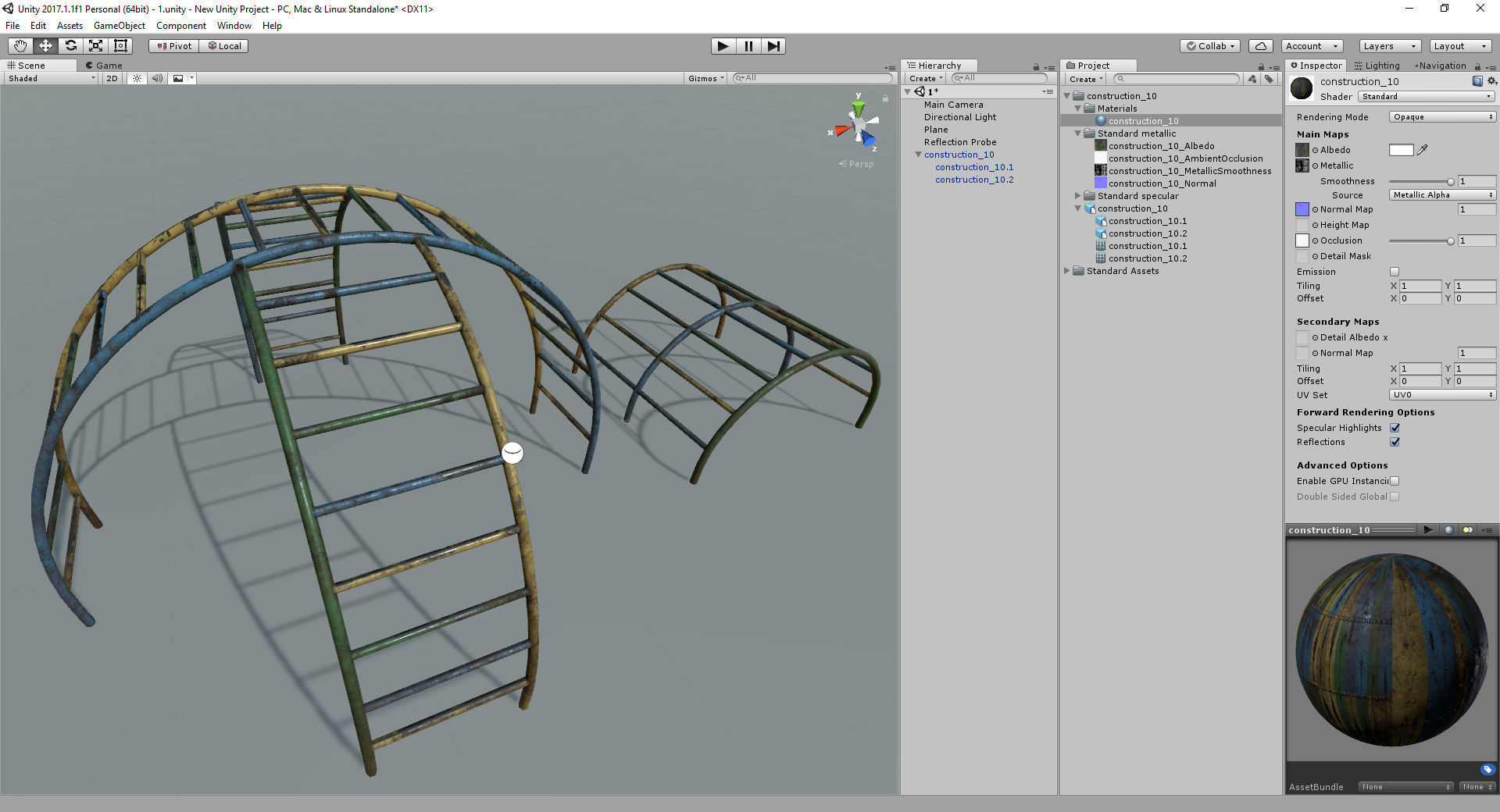Click the Metallic texture thumbnail
This screenshot has height=812, width=1500.
(1302, 166)
